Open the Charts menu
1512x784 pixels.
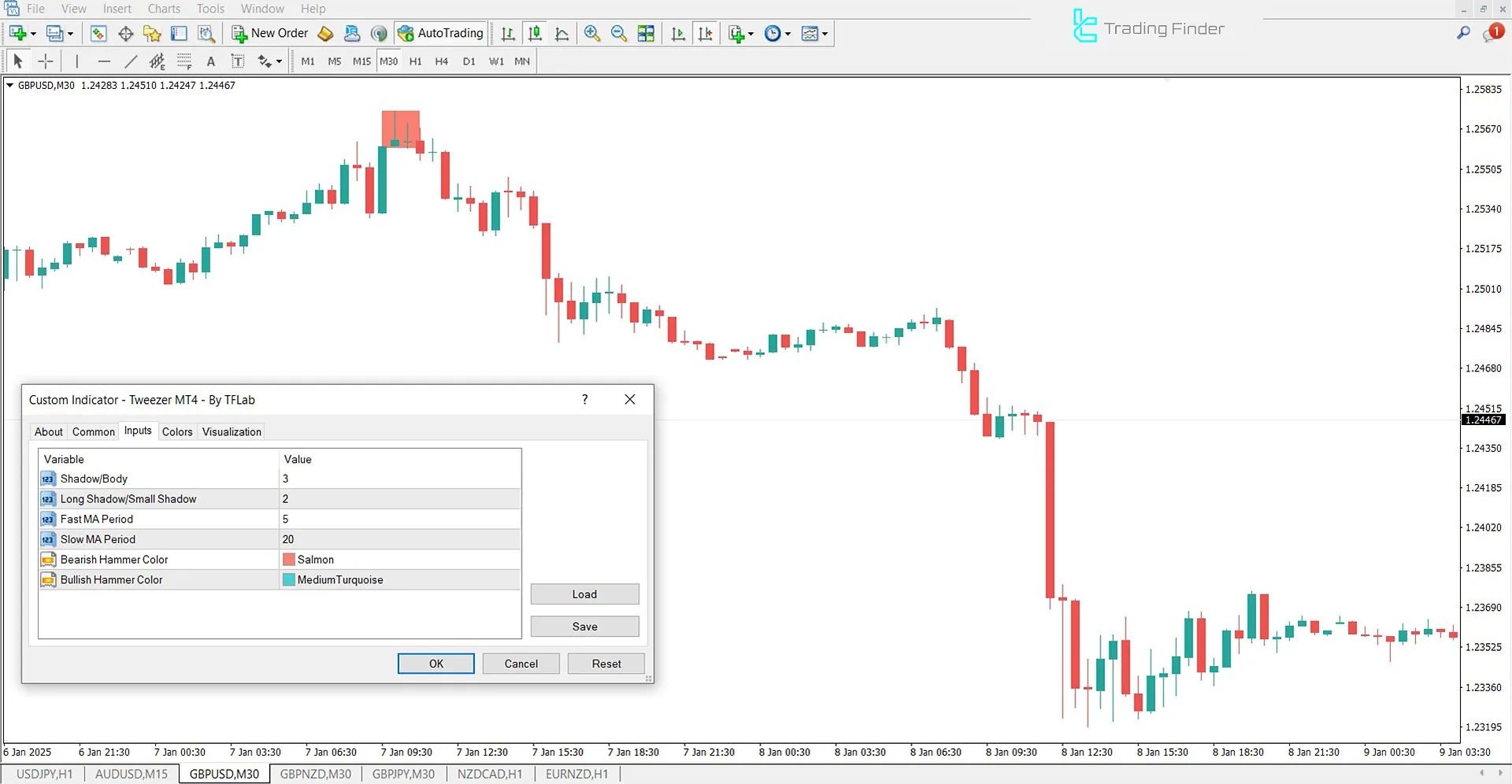pyautogui.click(x=163, y=9)
